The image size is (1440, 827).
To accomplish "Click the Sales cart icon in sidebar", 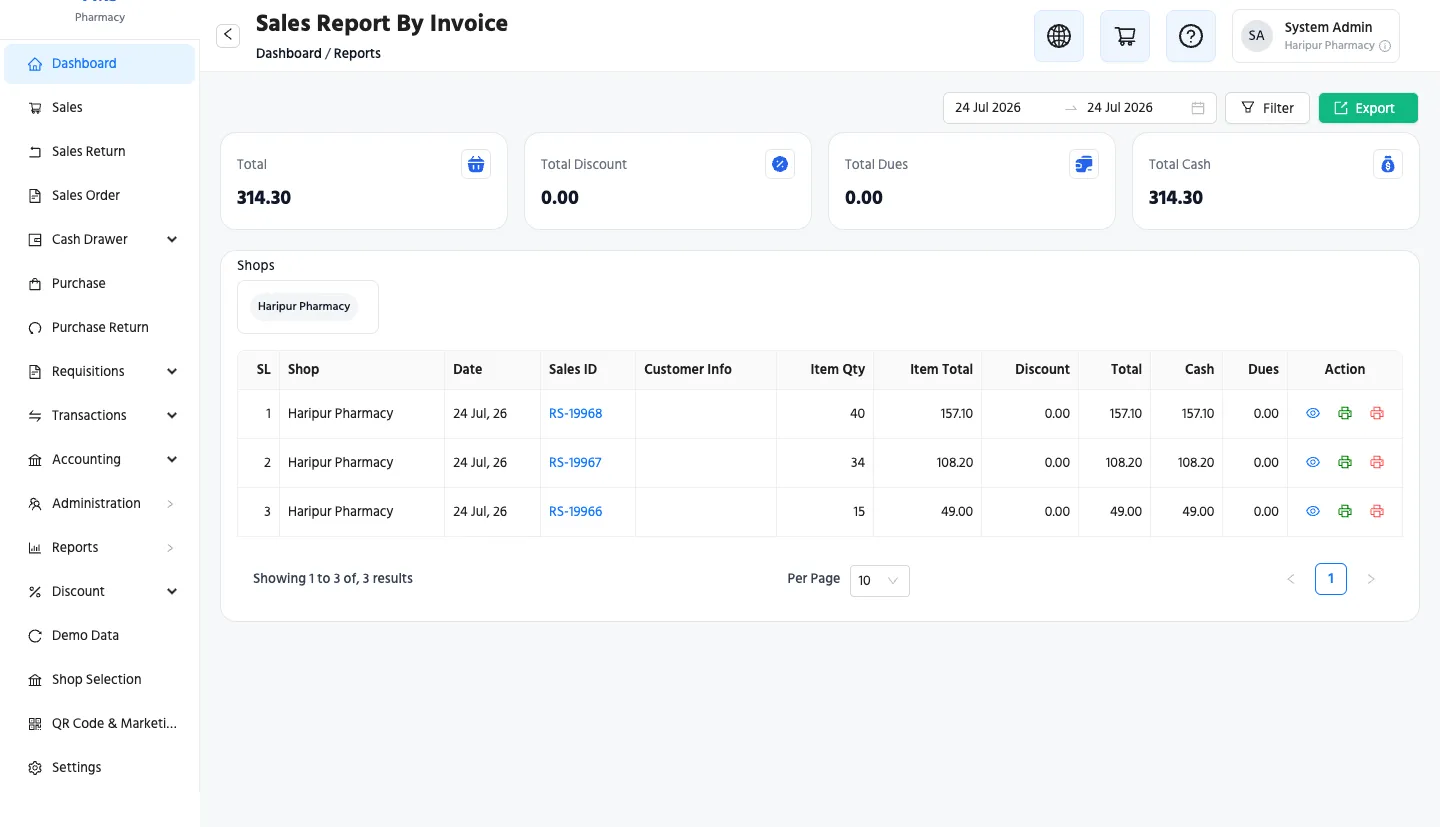I will pos(35,108).
